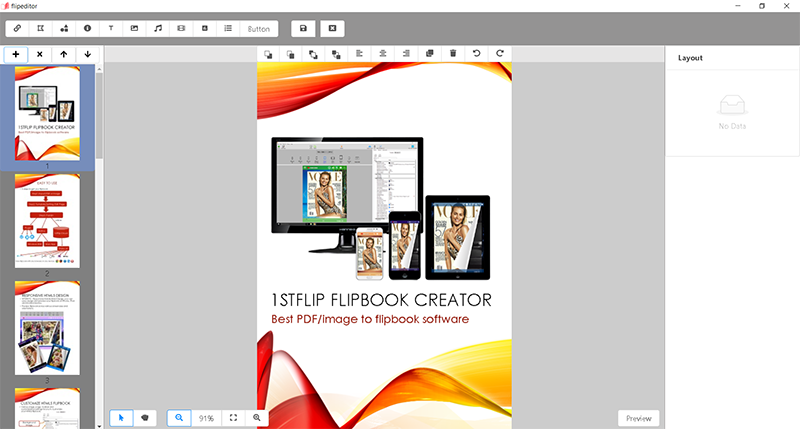Select the page 2 thumbnail

(47, 221)
